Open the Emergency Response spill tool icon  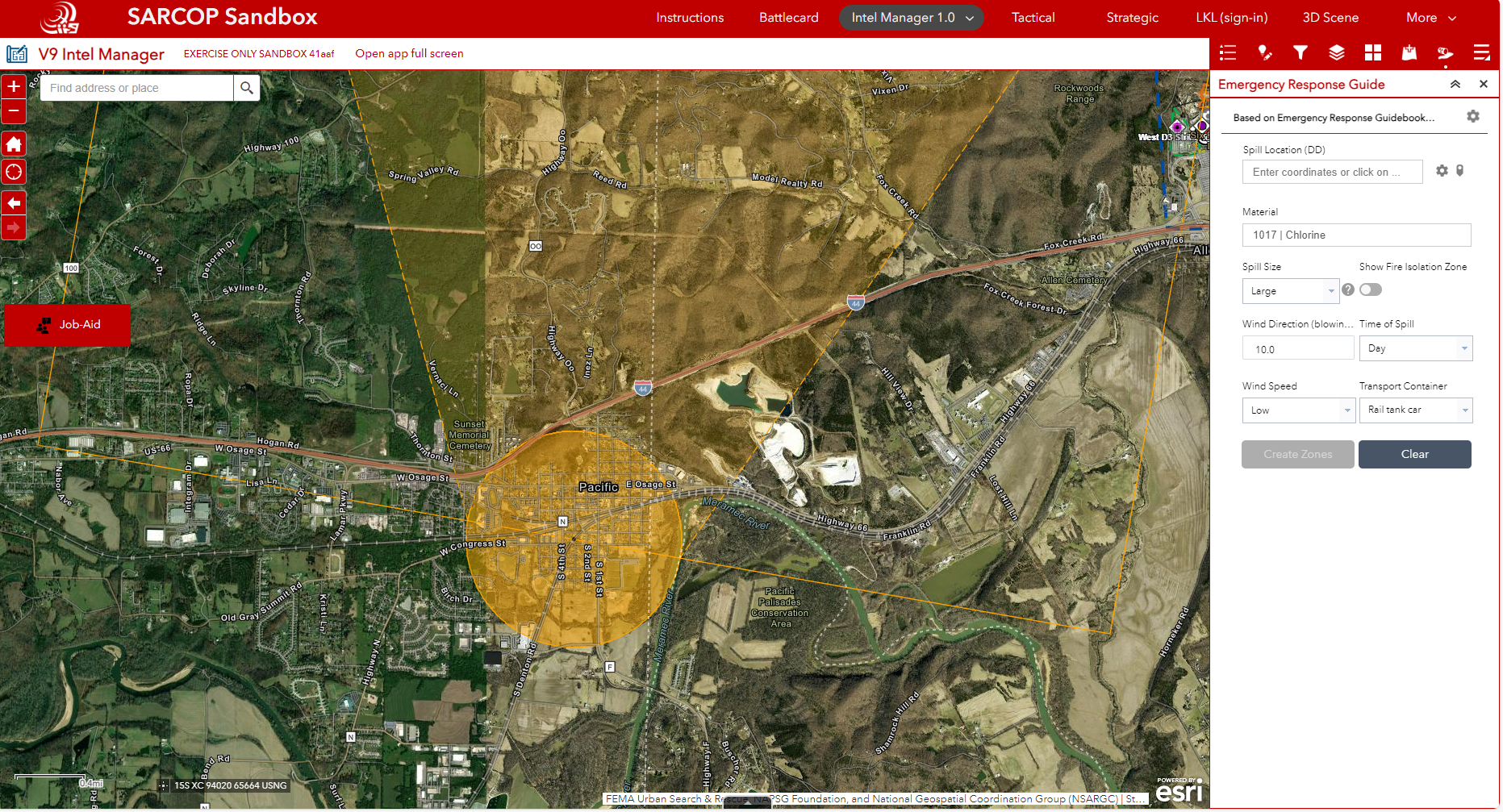click(1445, 52)
